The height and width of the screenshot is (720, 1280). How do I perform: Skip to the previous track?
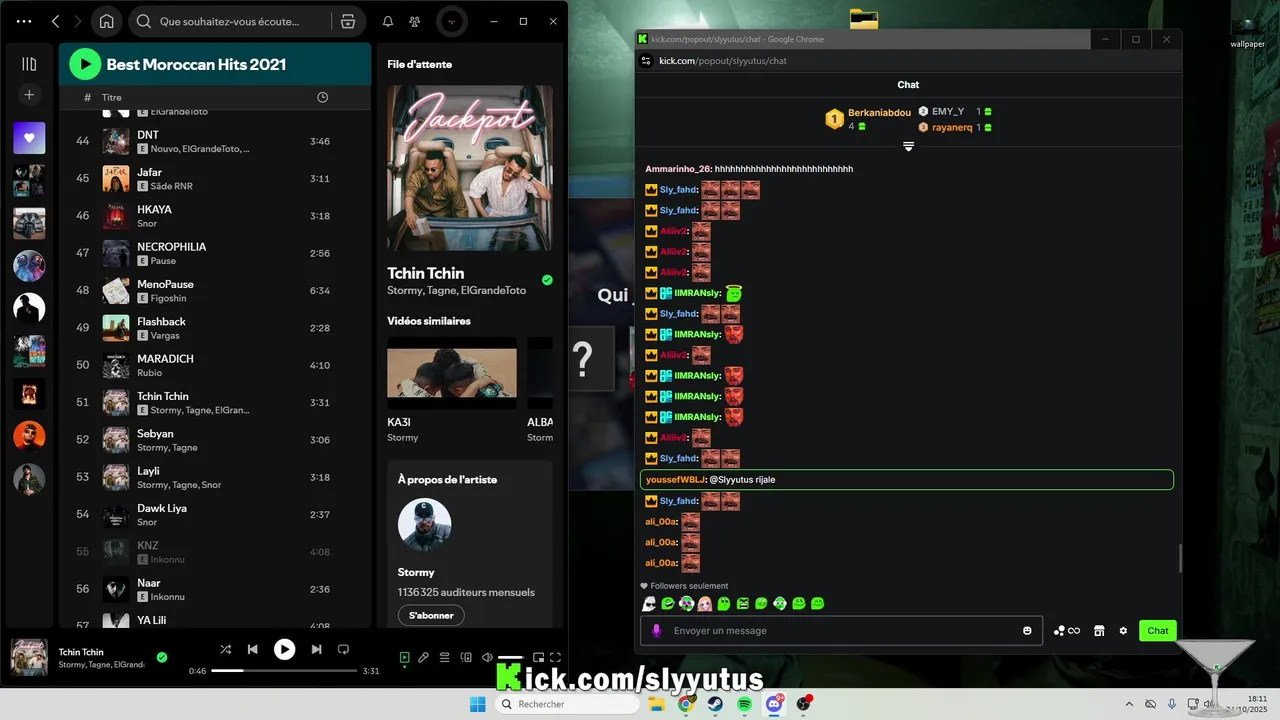(253, 649)
